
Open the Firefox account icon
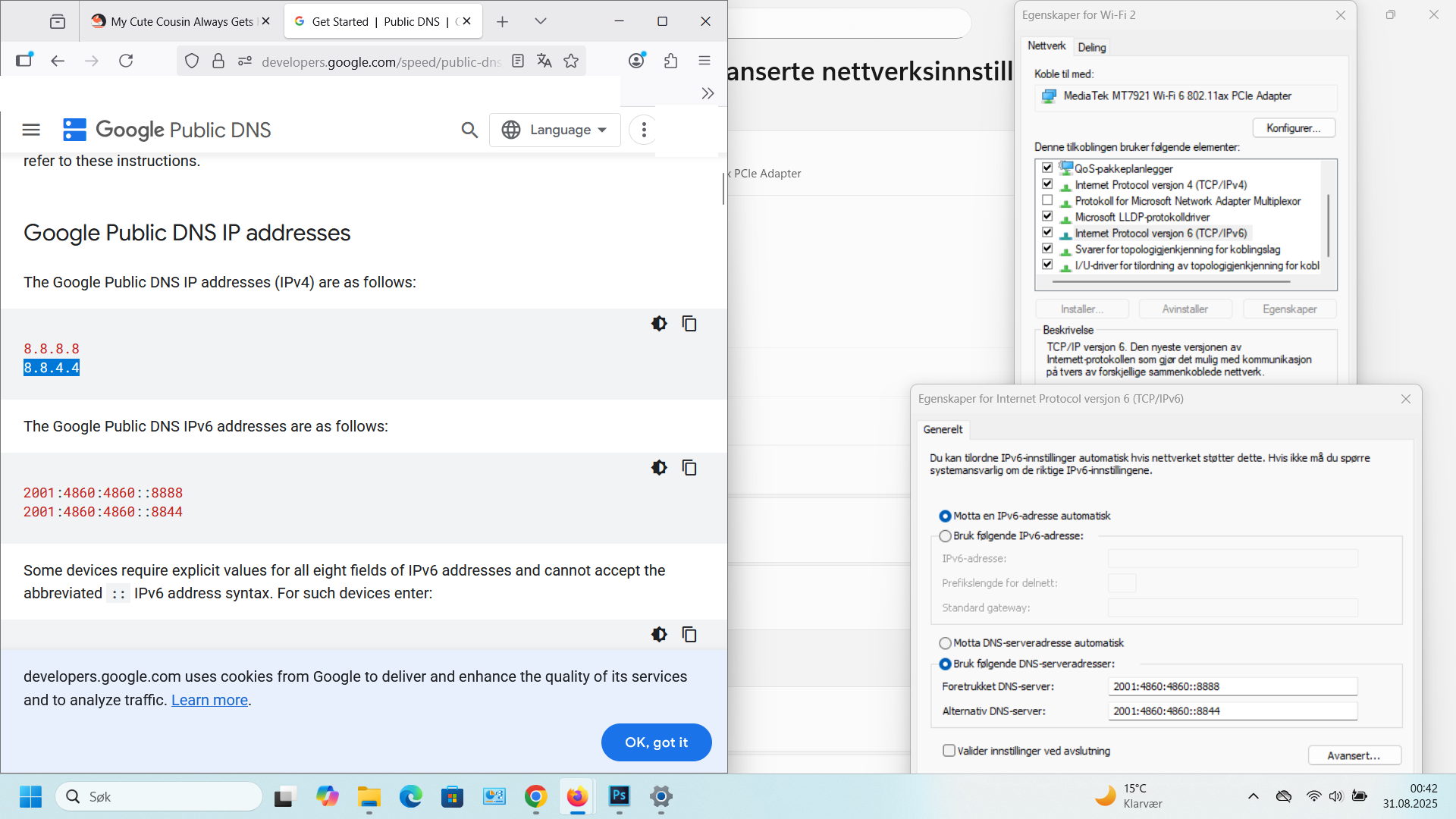pos(637,61)
